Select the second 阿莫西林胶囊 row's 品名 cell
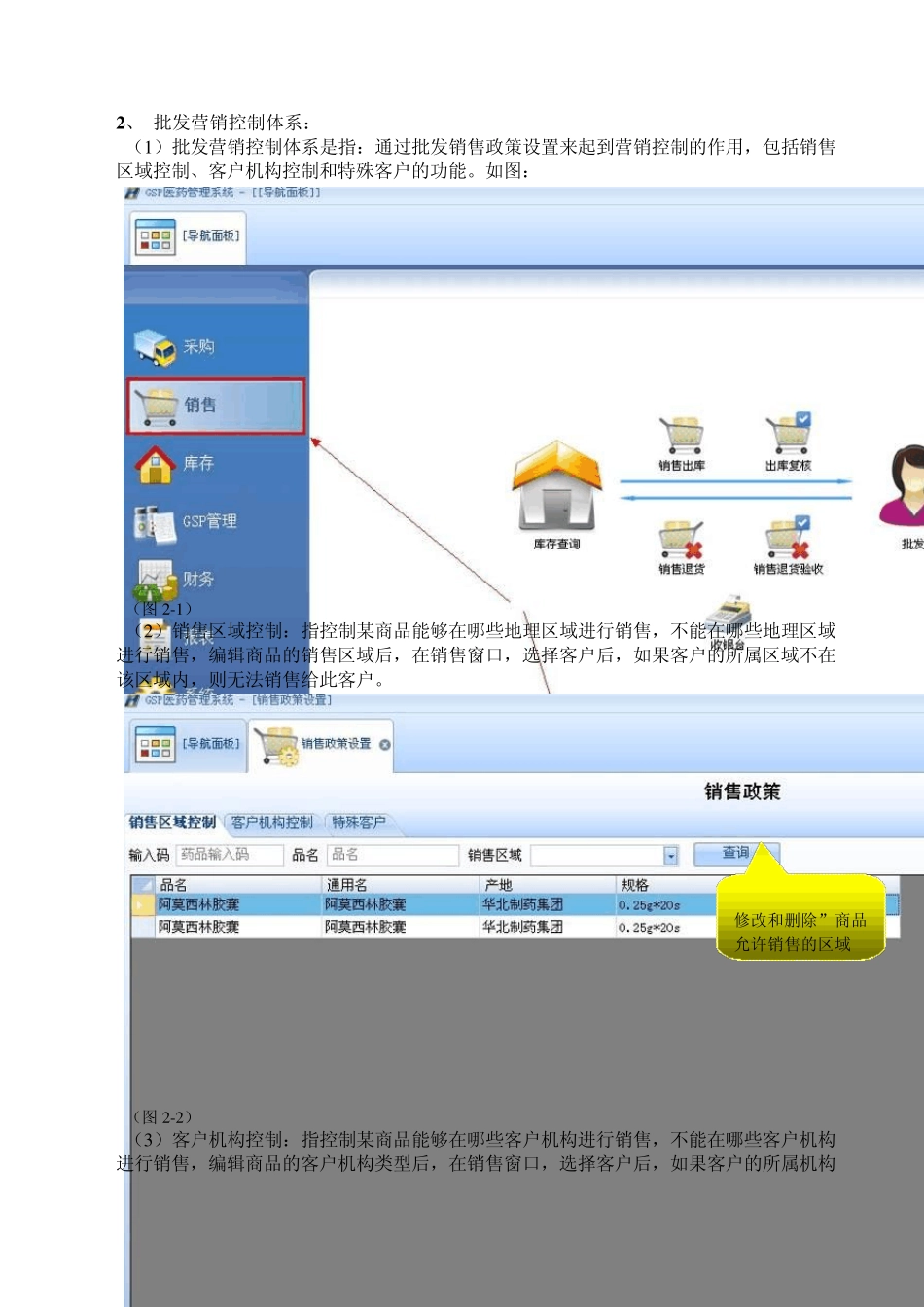Screen dimensions: 924x1307 point(239,928)
